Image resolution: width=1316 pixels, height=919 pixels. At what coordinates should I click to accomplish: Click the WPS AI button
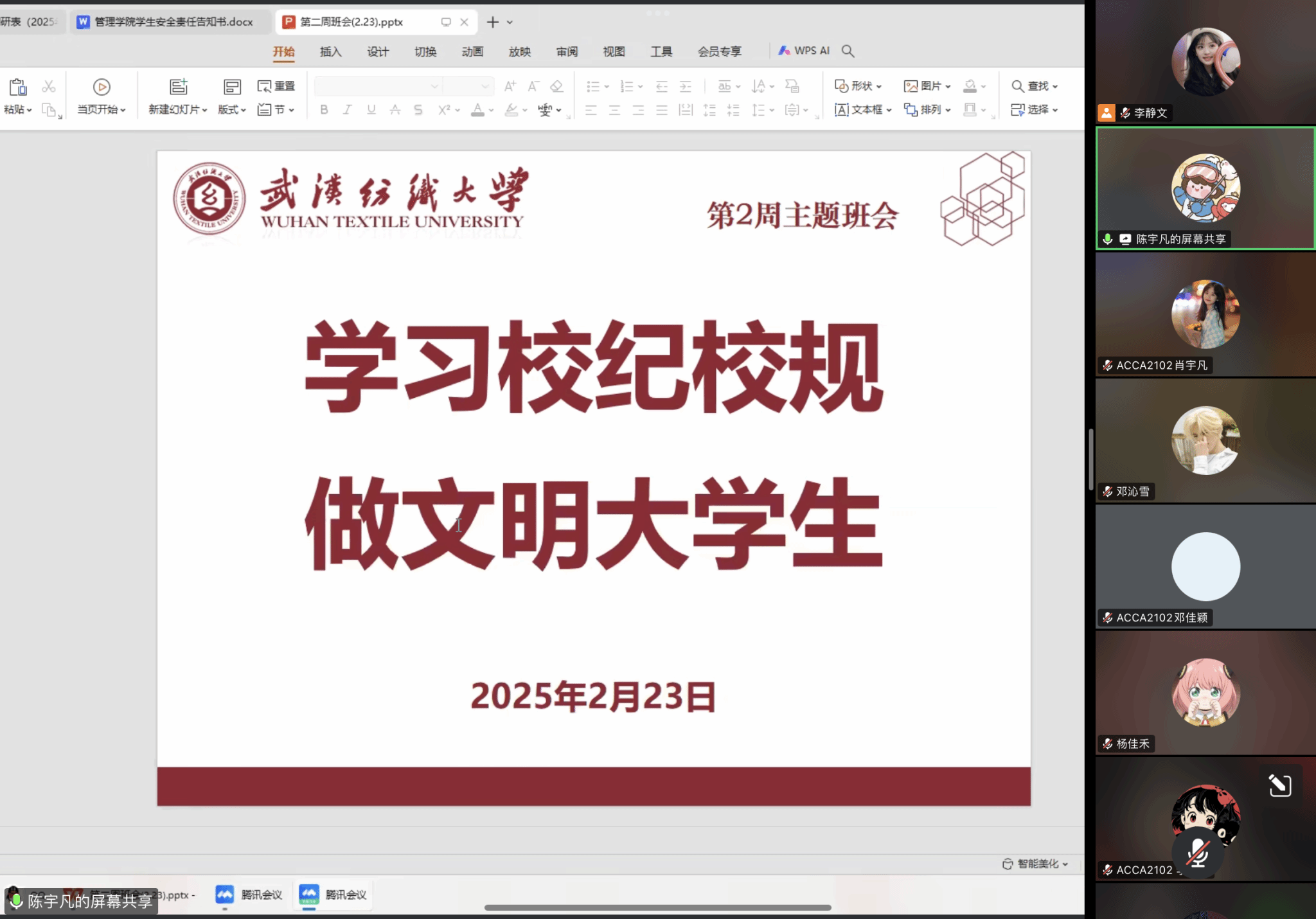[804, 51]
